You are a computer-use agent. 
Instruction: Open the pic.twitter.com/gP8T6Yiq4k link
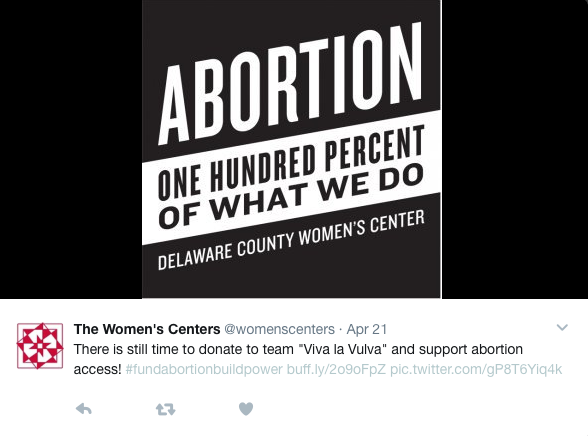click(476, 369)
